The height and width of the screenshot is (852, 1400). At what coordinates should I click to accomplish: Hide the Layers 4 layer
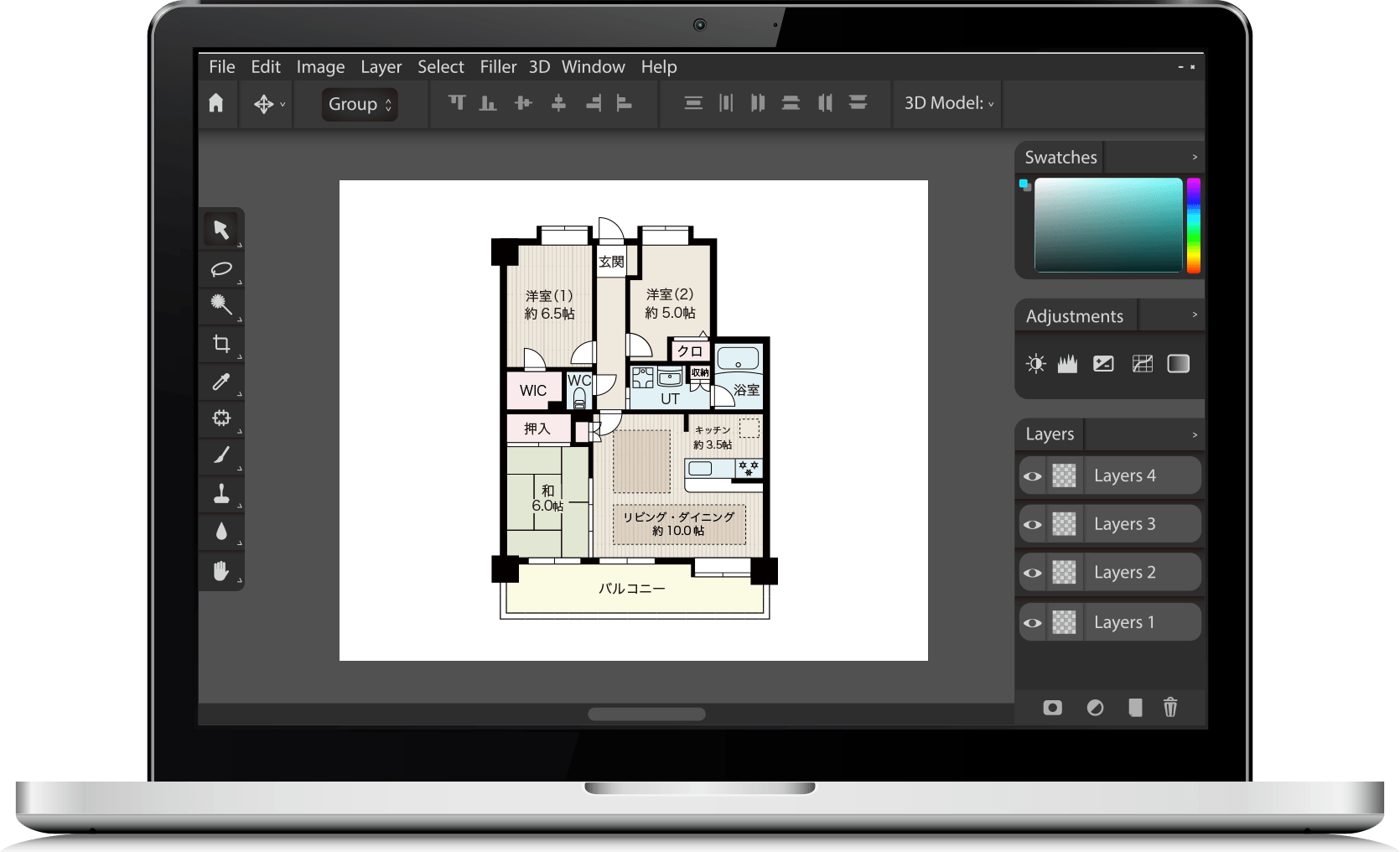[x=1032, y=476]
